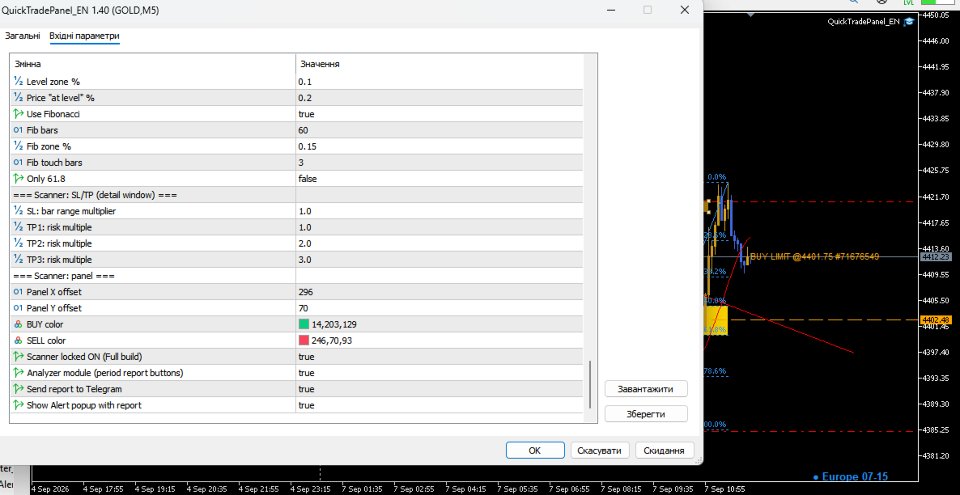This screenshot has height=495, width=960.
Task: Click the boolean icon beside Use Fibonacci
Action: point(18,114)
